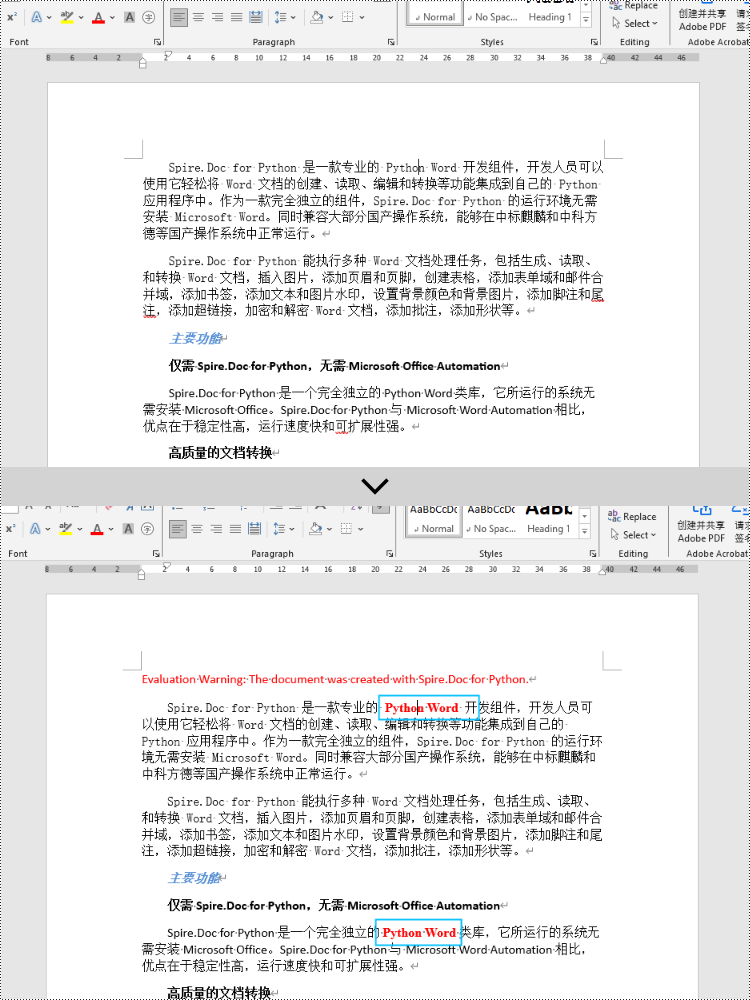Click Replace in lower window Editing group

632,517
